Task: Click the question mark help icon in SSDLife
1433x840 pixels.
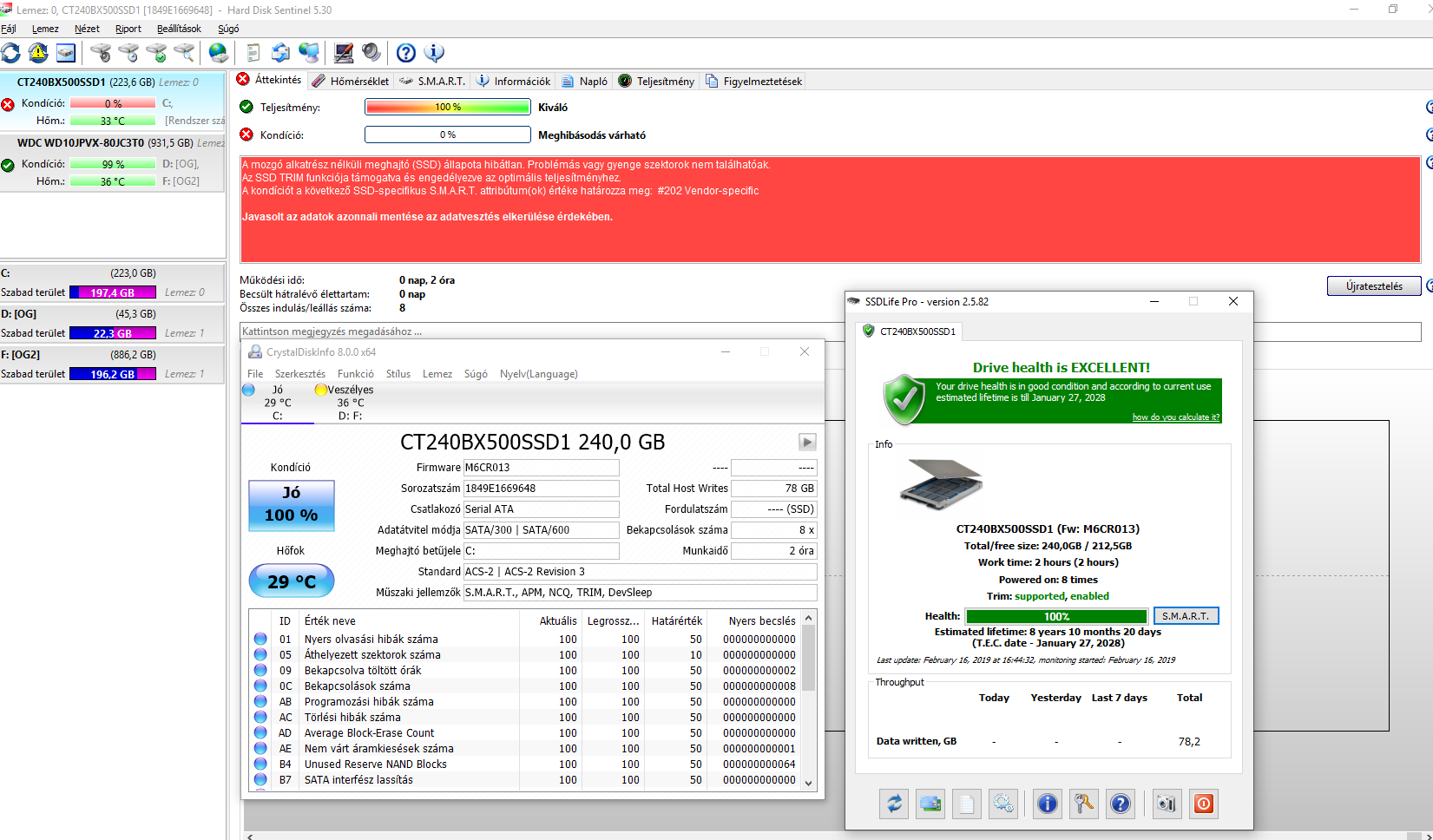Action: coord(1121,804)
